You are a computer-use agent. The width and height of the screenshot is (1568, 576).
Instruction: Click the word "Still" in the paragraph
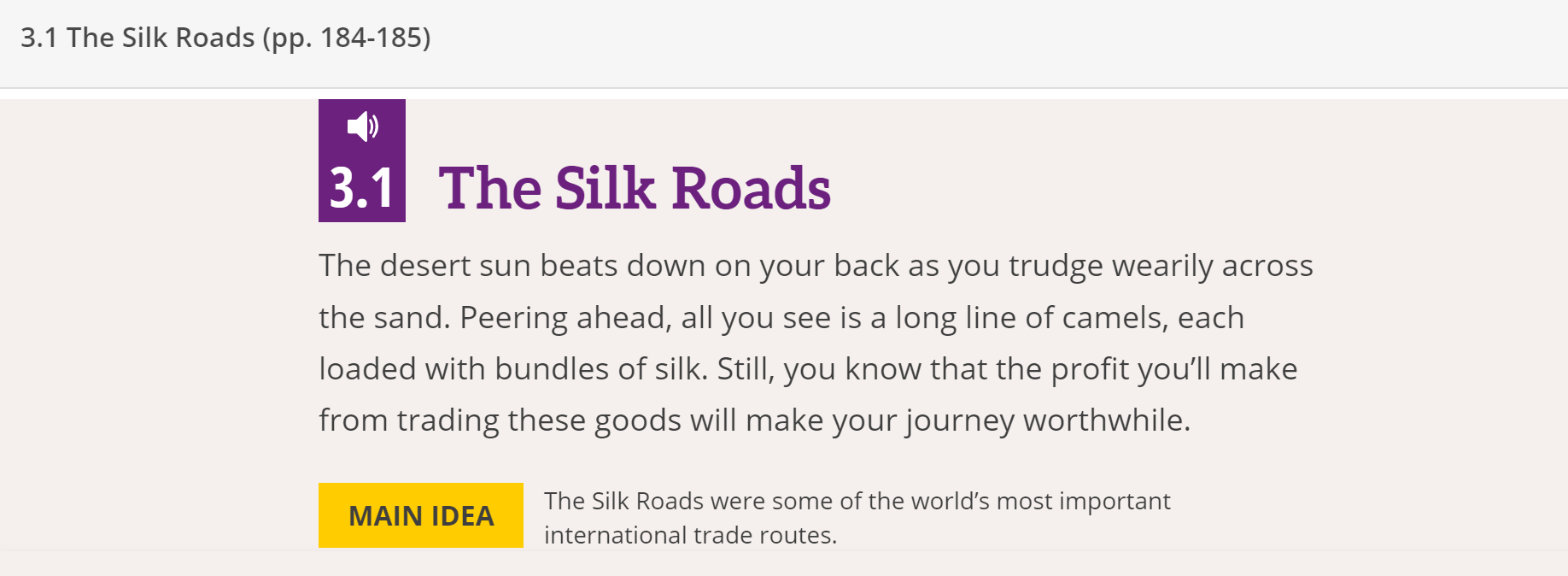coord(743,369)
